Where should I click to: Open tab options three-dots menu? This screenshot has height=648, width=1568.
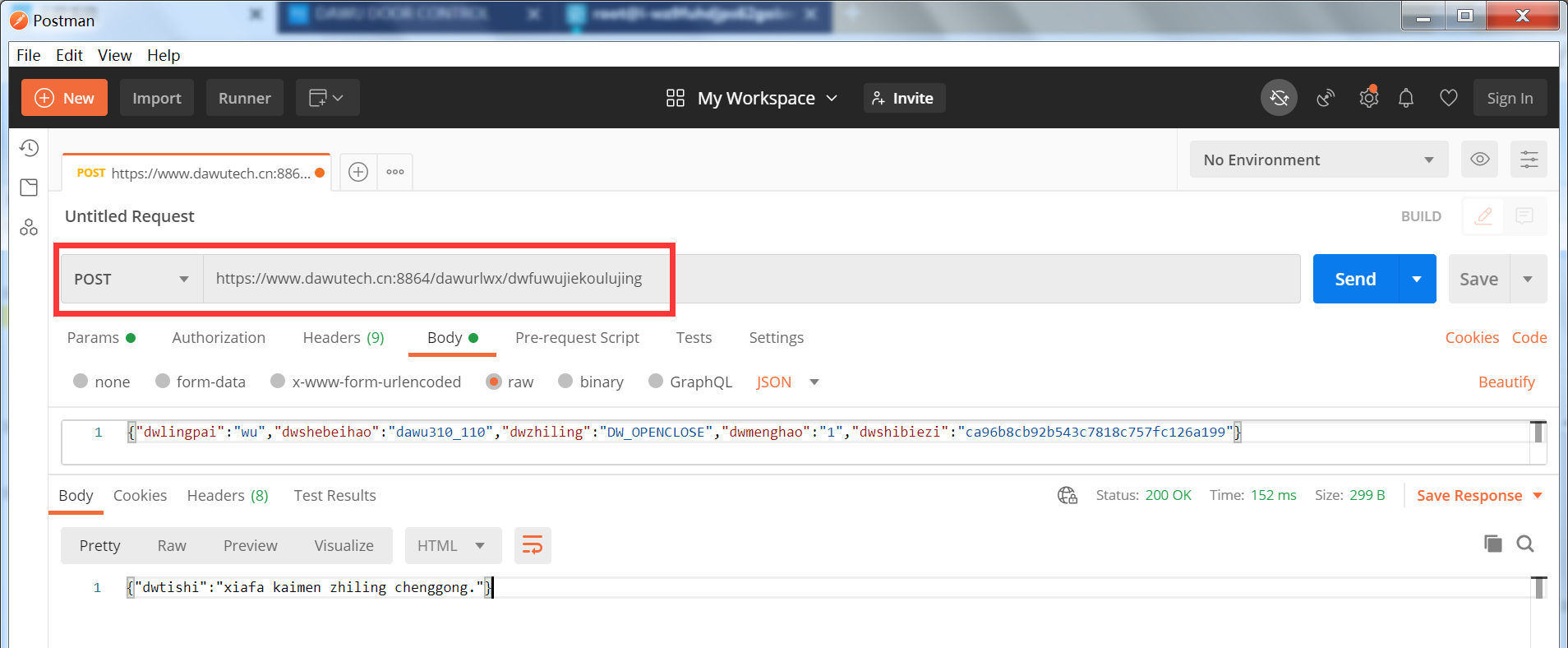point(395,172)
